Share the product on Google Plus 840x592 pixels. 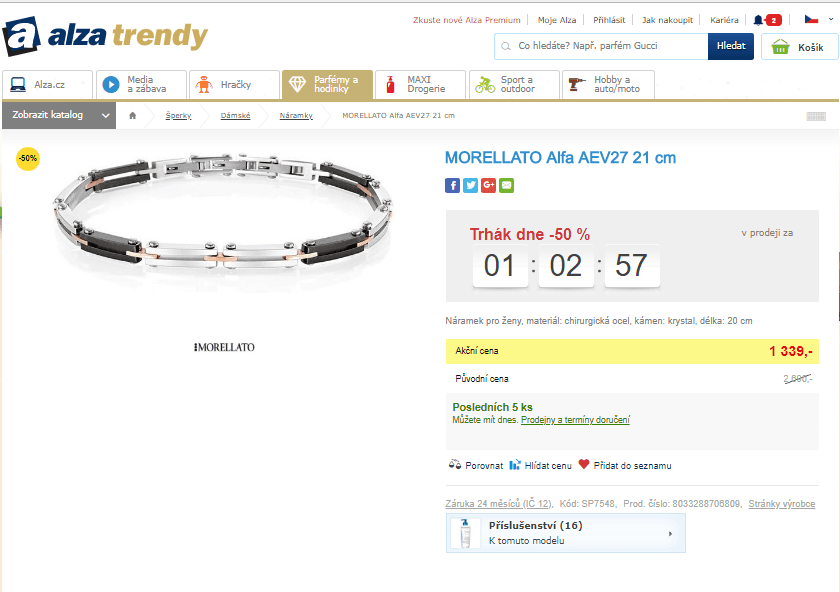pyautogui.click(x=488, y=185)
